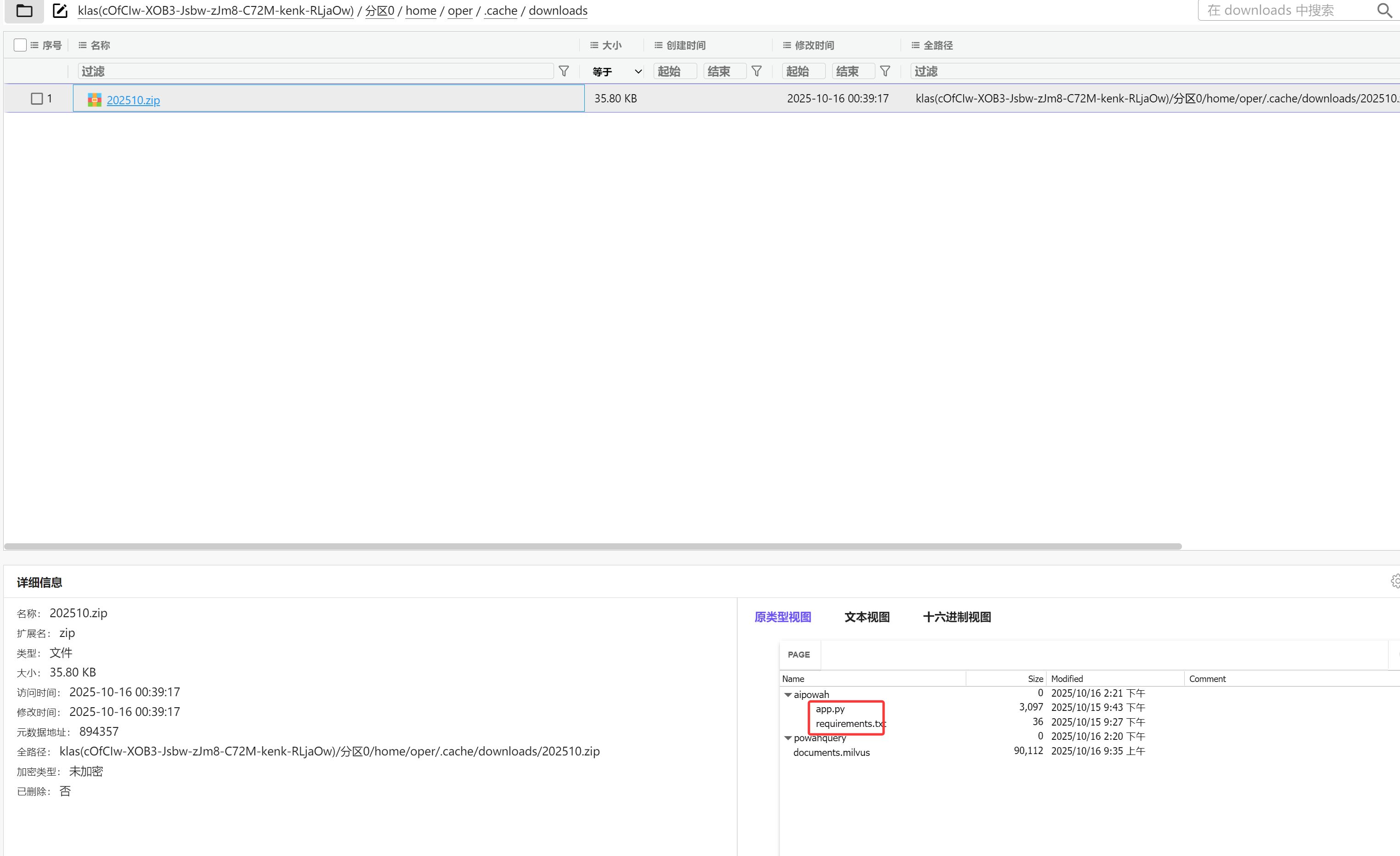Click the search magnifier icon
1400x856 pixels.
[1384, 10]
